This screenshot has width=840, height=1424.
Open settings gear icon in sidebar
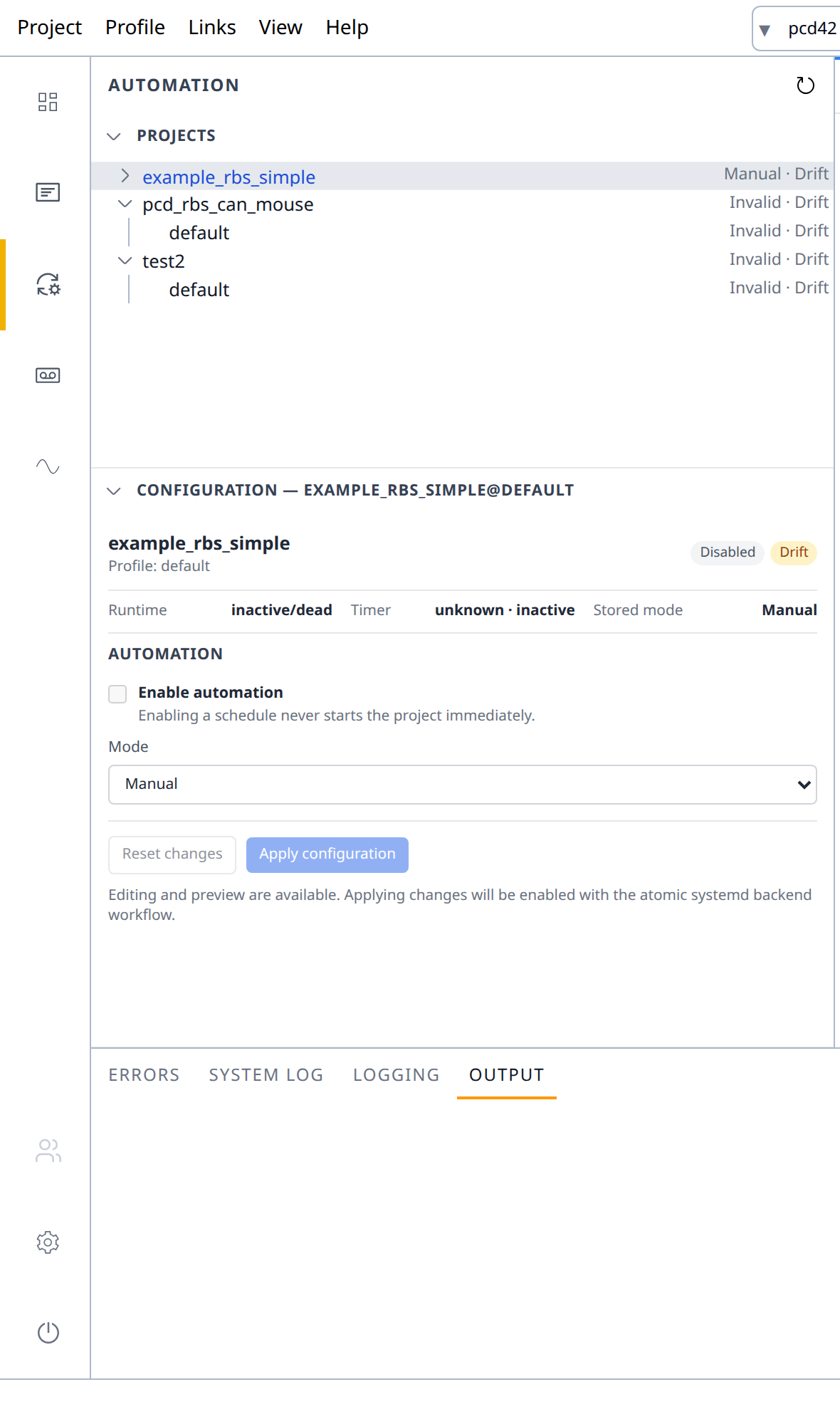(x=48, y=1242)
